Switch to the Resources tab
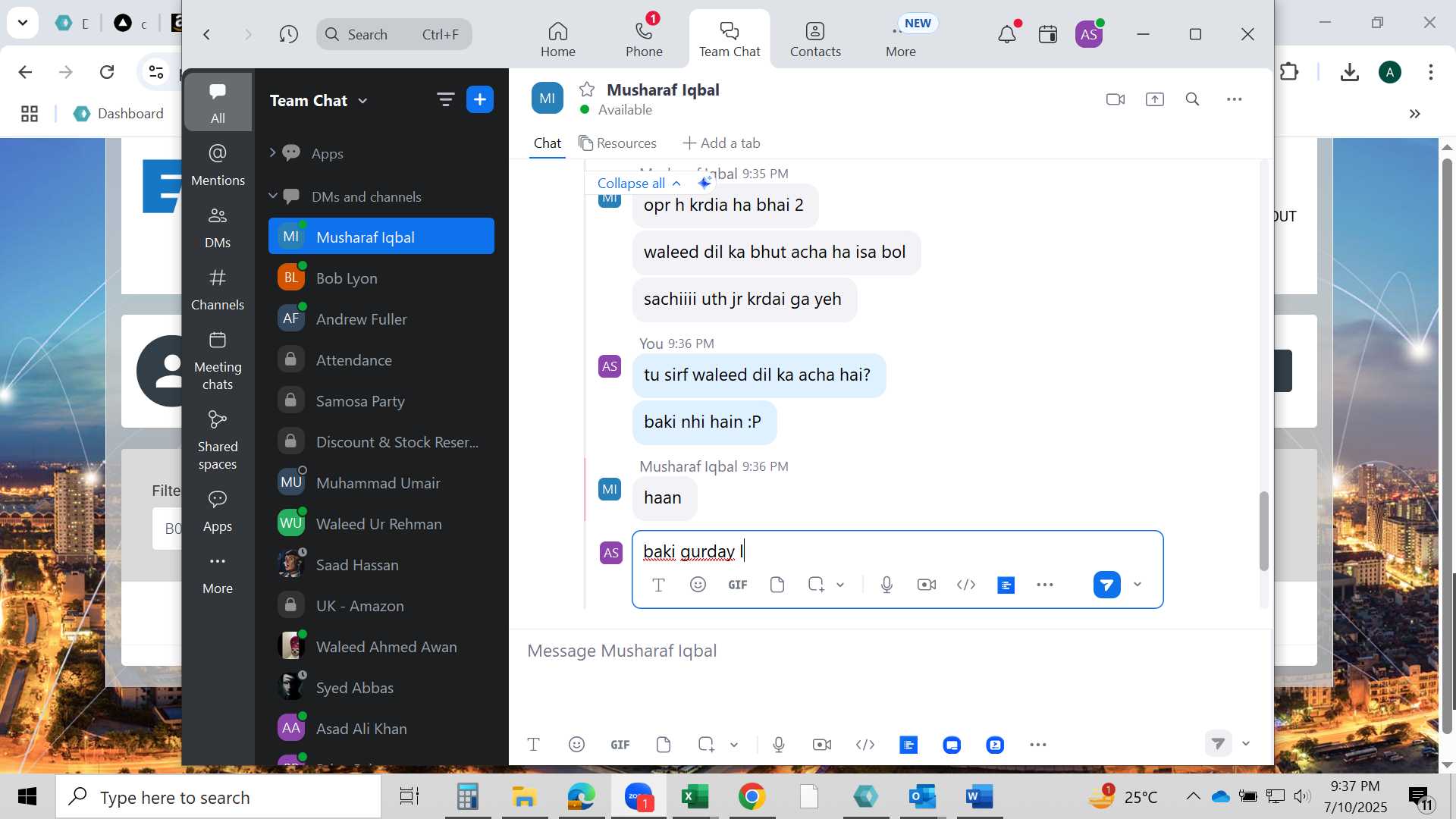The height and width of the screenshot is (819, 1456). point(617,143)
